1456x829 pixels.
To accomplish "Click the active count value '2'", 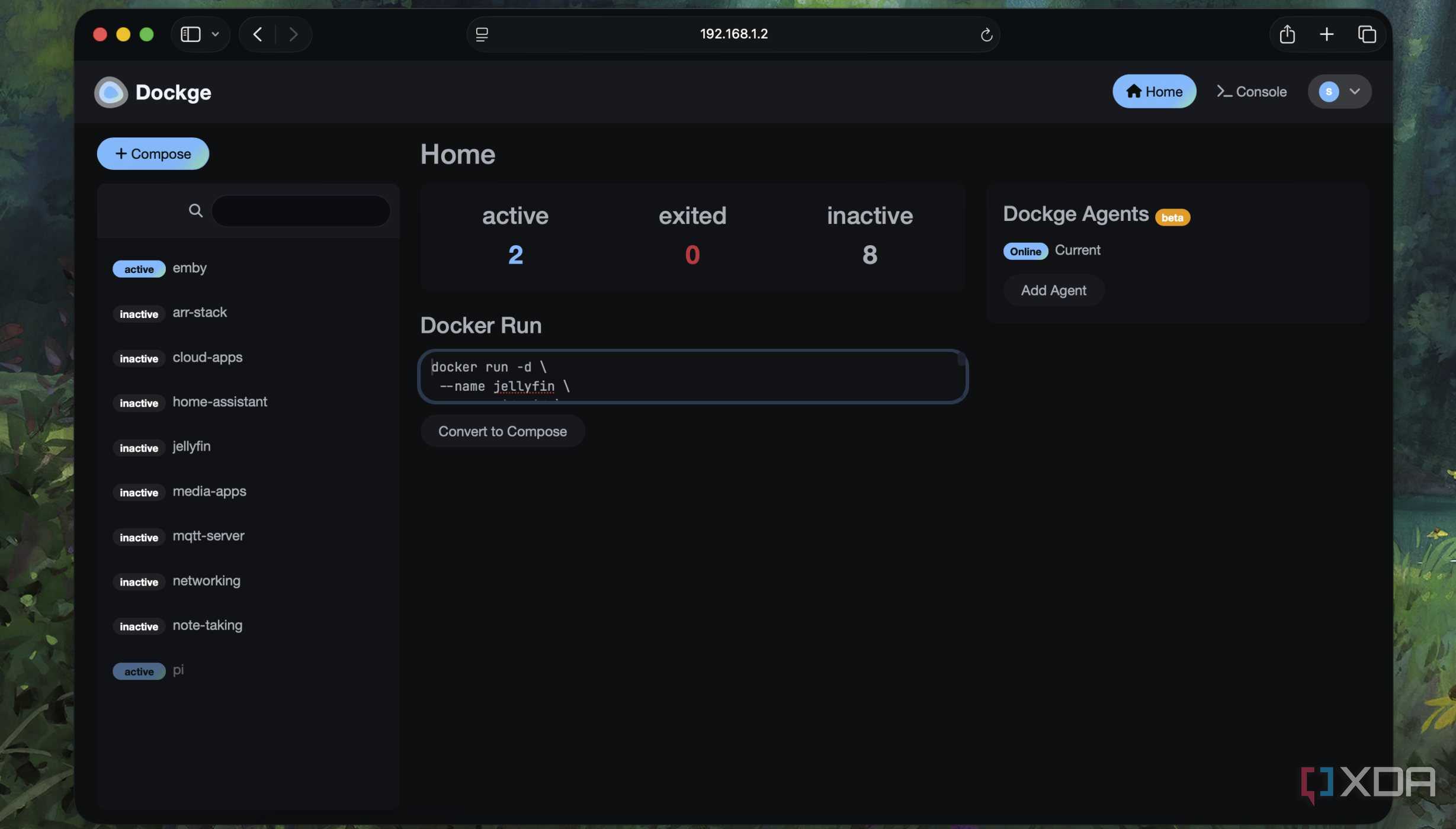I will click(x=515, y=255).
